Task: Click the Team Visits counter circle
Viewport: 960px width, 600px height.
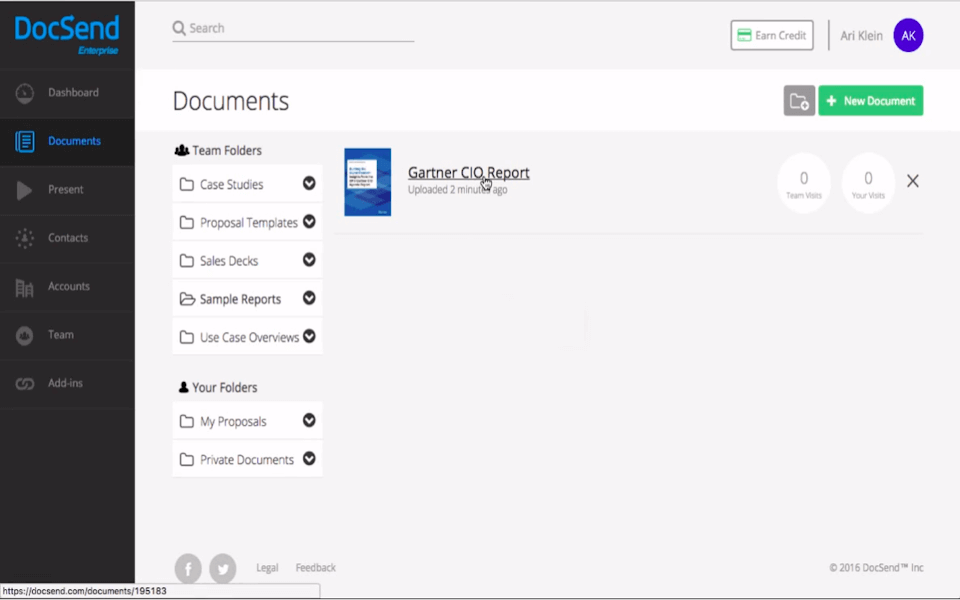Action: coord(803,183)
